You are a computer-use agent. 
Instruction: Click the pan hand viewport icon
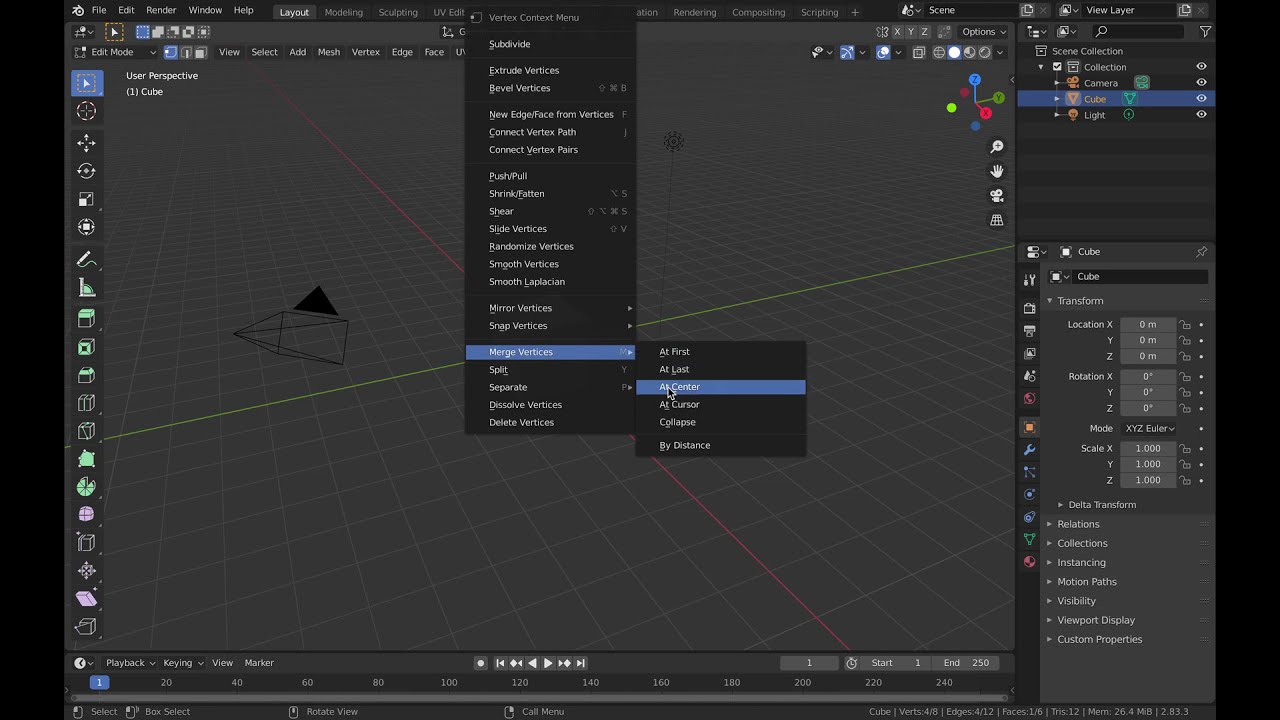pyautogui.click(x=997, y=171)
